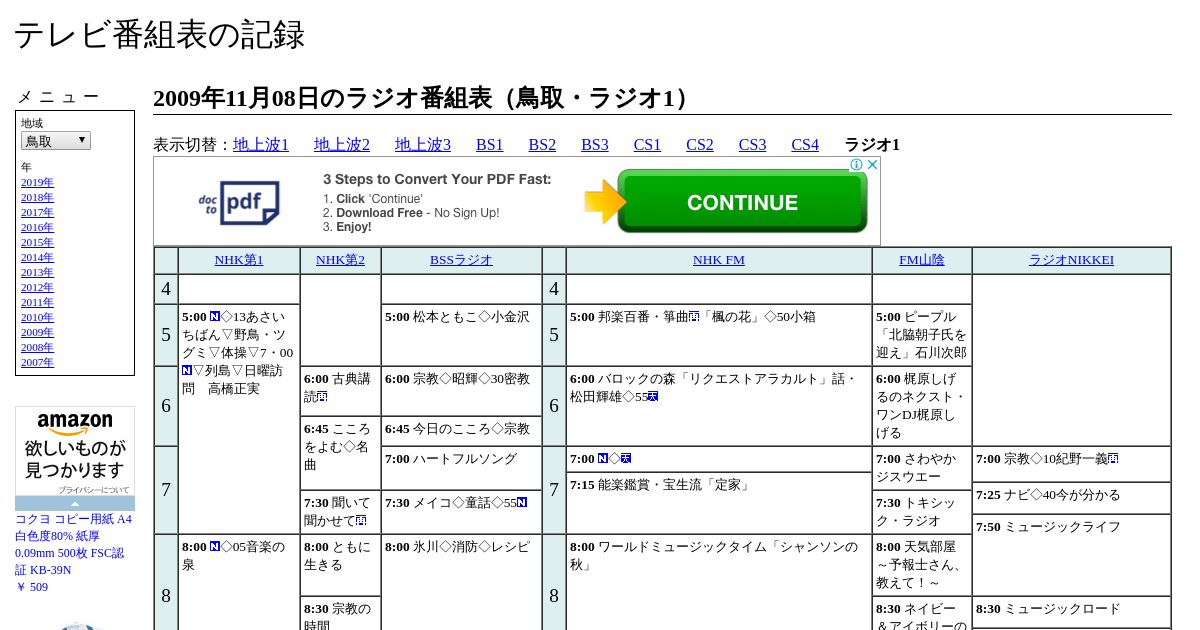The image size is (1200, 630).
Task: Switch to the CS1 listing
Action: pos(647,145)
